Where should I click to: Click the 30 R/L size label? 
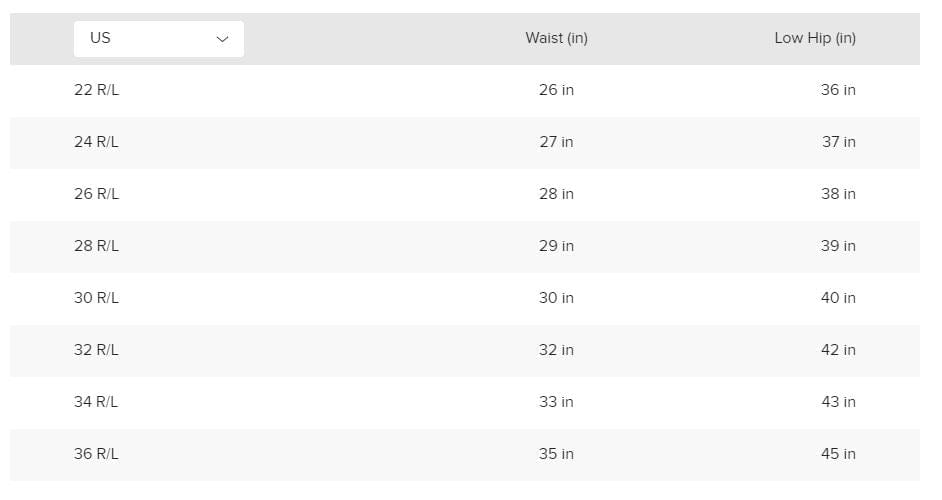coord(96,298)
